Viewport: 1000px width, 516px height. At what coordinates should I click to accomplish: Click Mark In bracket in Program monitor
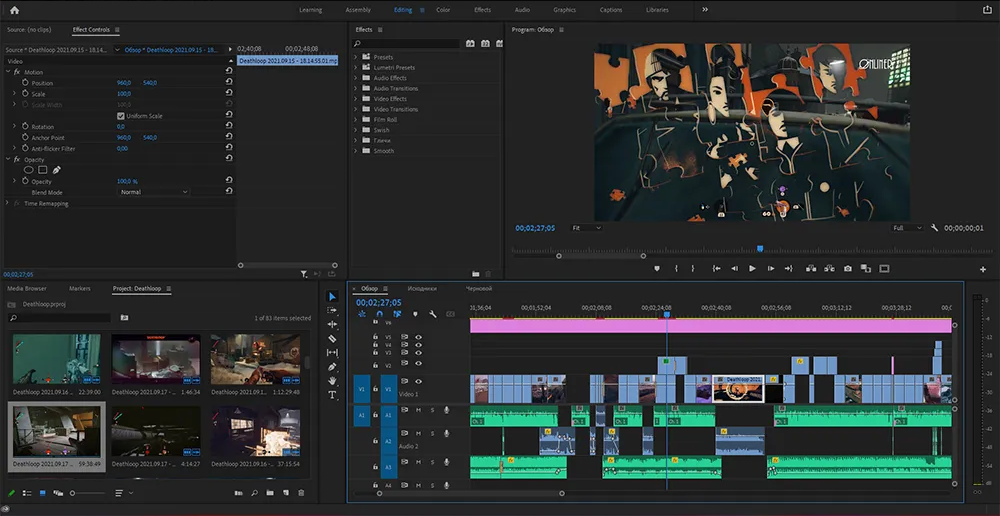tap(676, 269)
